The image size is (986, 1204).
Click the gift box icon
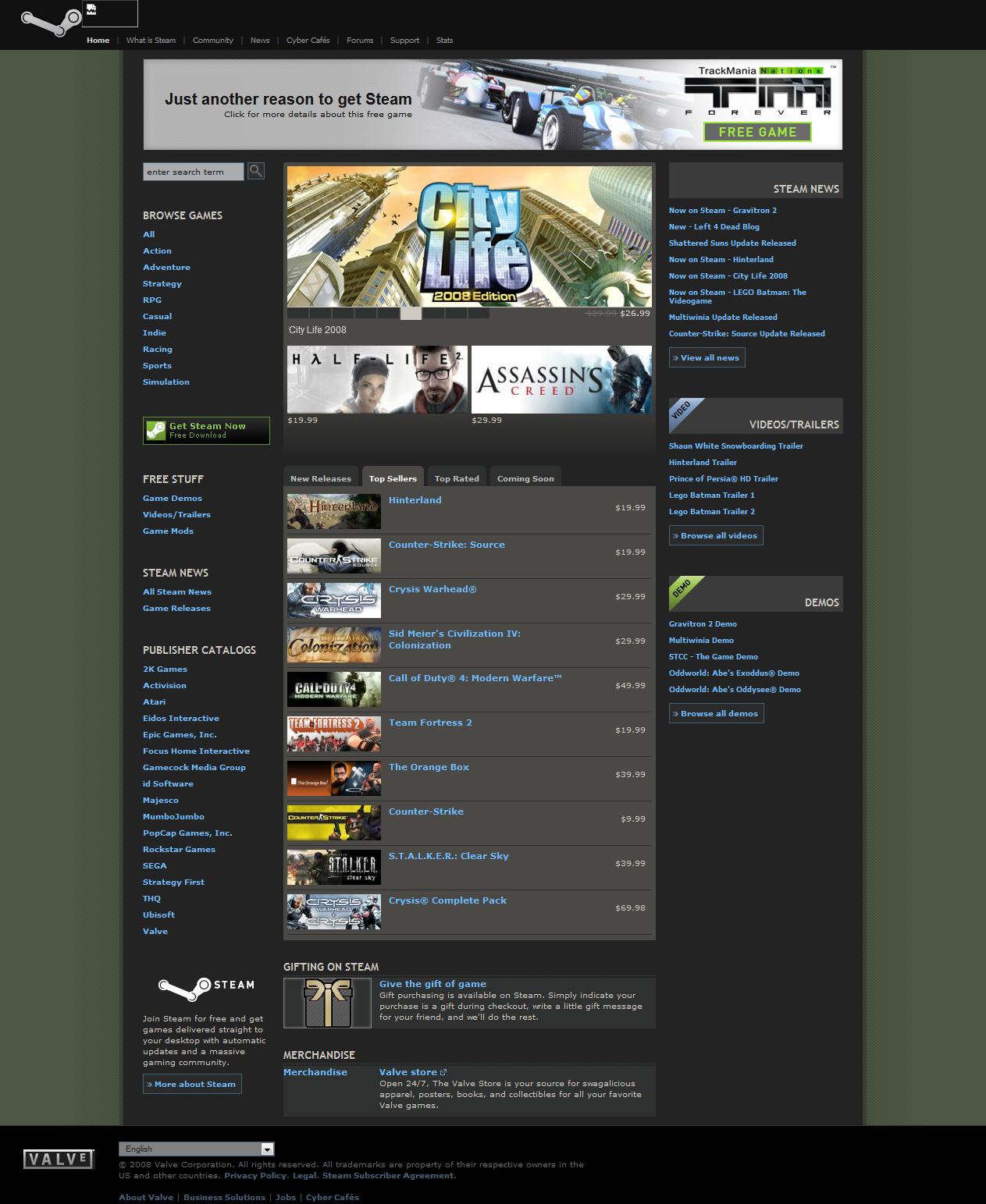click(x=327, y=1003)
